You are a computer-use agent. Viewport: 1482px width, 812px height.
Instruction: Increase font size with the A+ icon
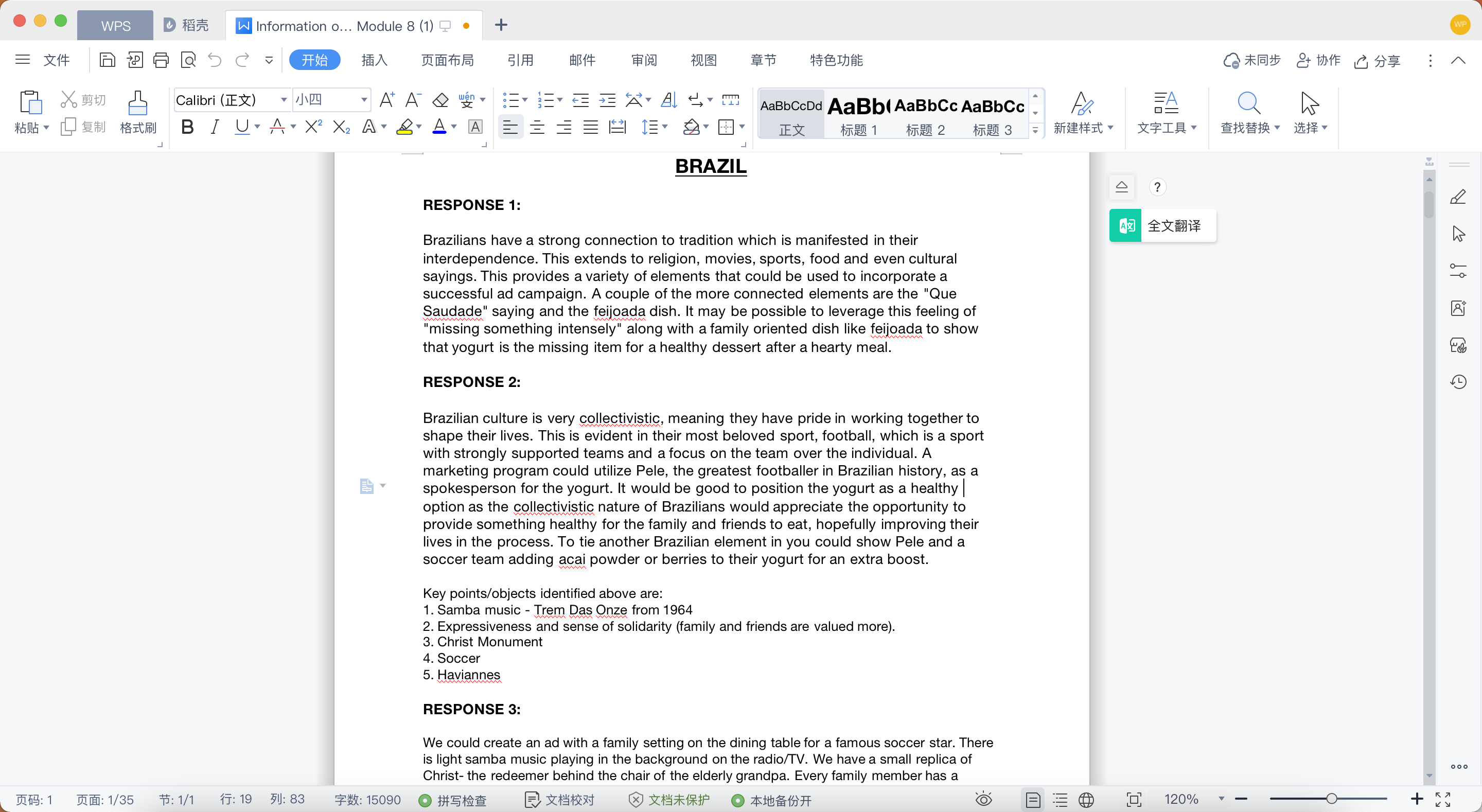point(386,100)
